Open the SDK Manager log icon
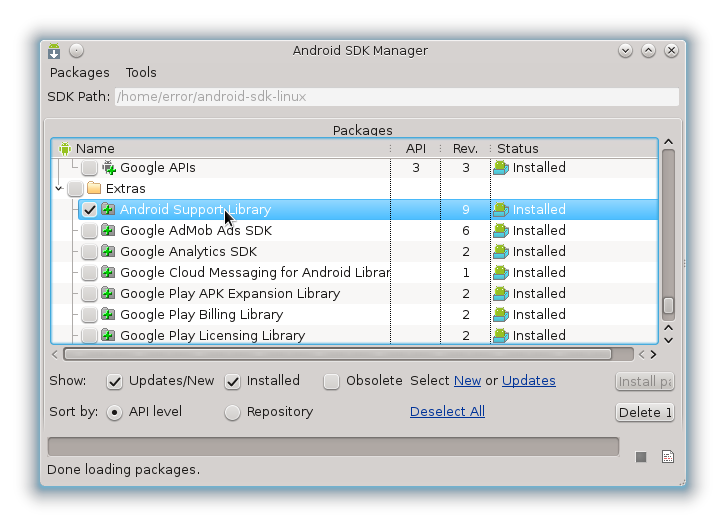 (x=668, y=457)
